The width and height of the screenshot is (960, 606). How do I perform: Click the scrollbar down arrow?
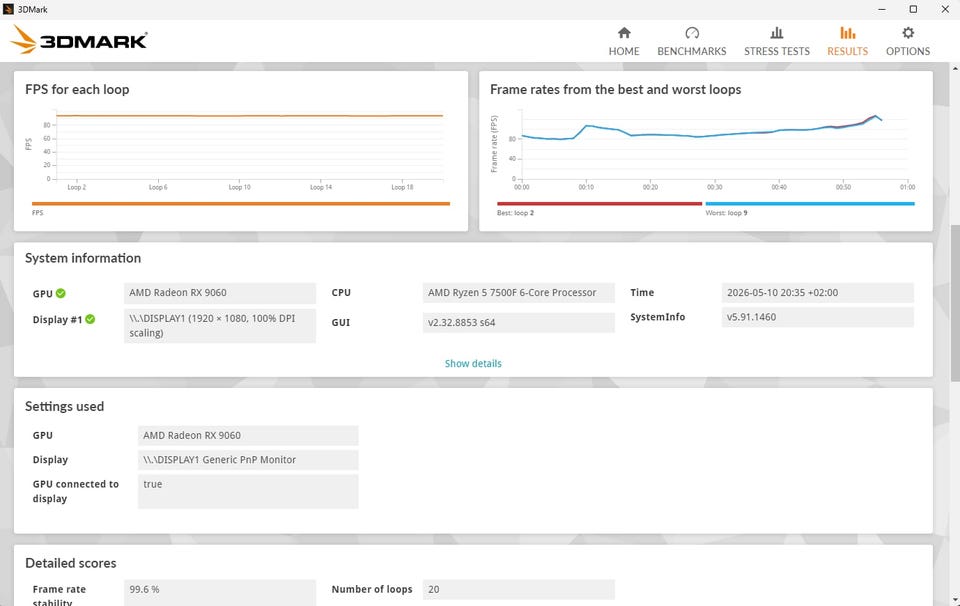click(x=955, y=600)
